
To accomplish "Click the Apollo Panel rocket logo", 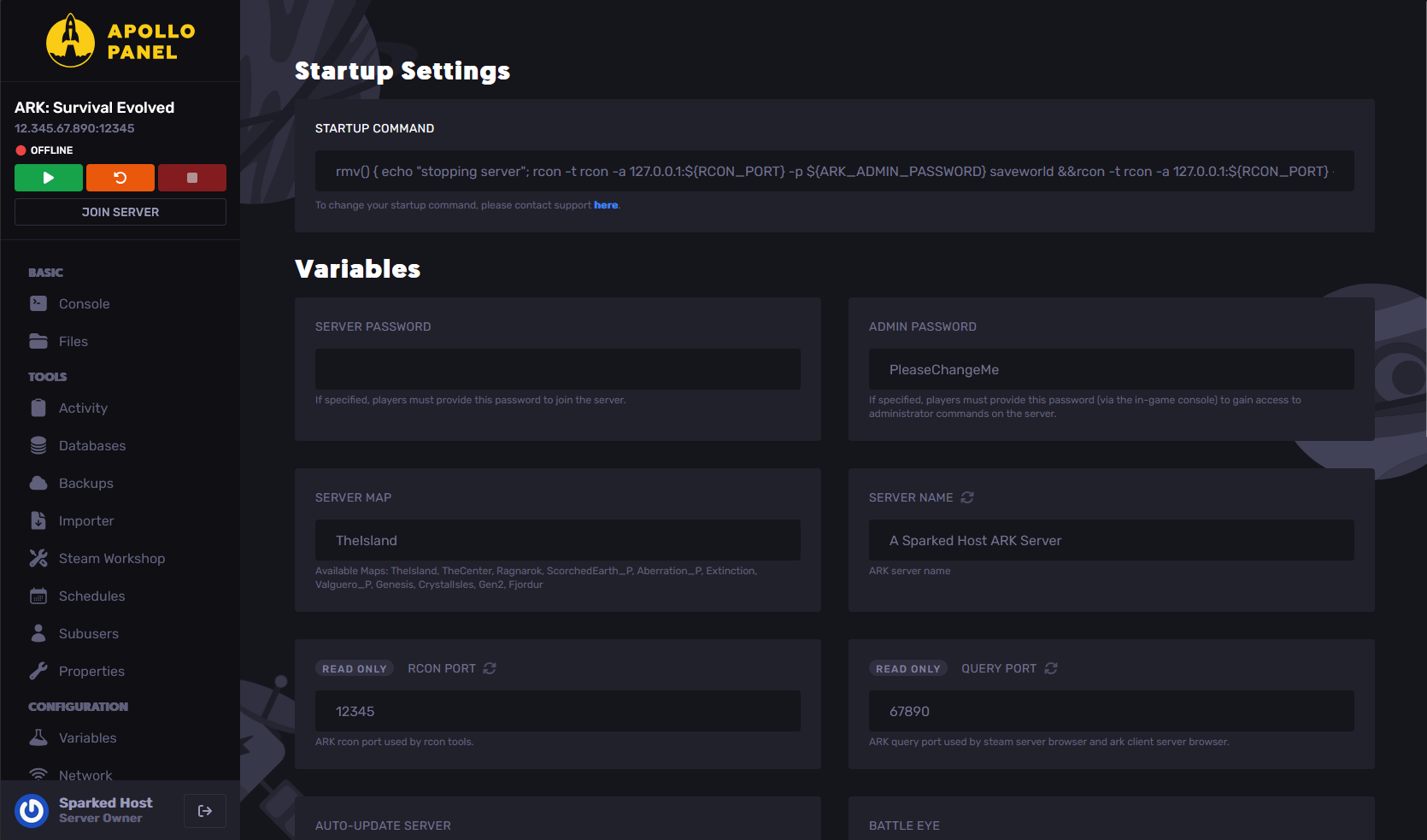I will 70,41.
